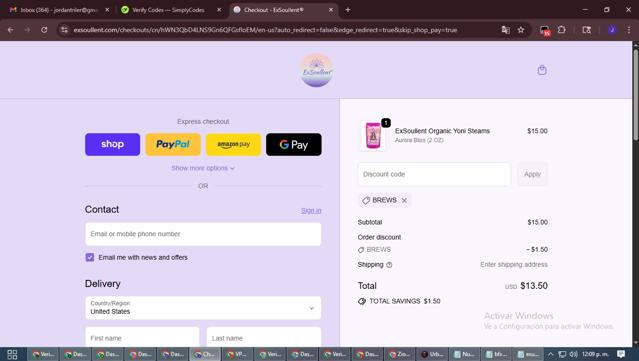Open the shopping bag cart icon
Viewport: 639px width, 361px height.
pyautogui.click(x=542, y=70)
